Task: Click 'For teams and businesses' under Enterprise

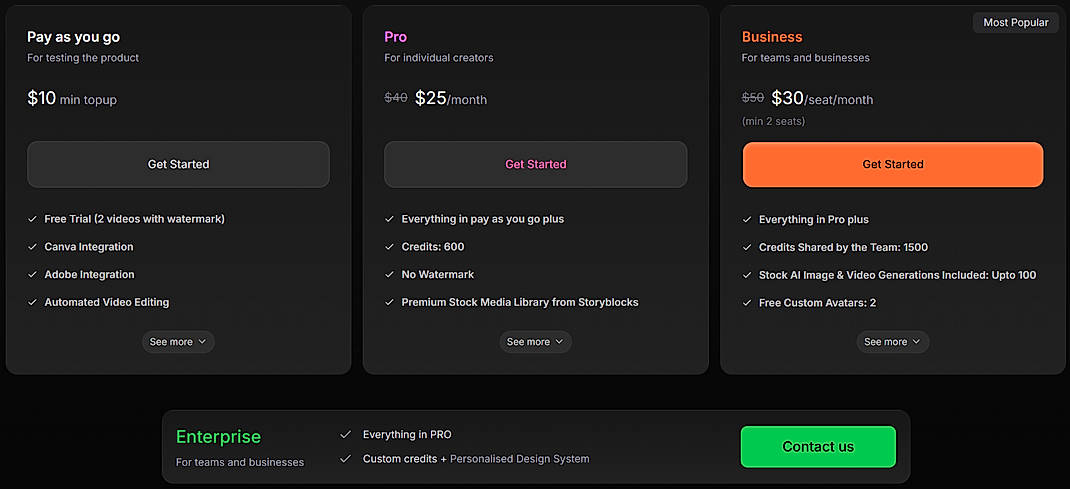Action: pyautogui.click(x=240, y=462)
